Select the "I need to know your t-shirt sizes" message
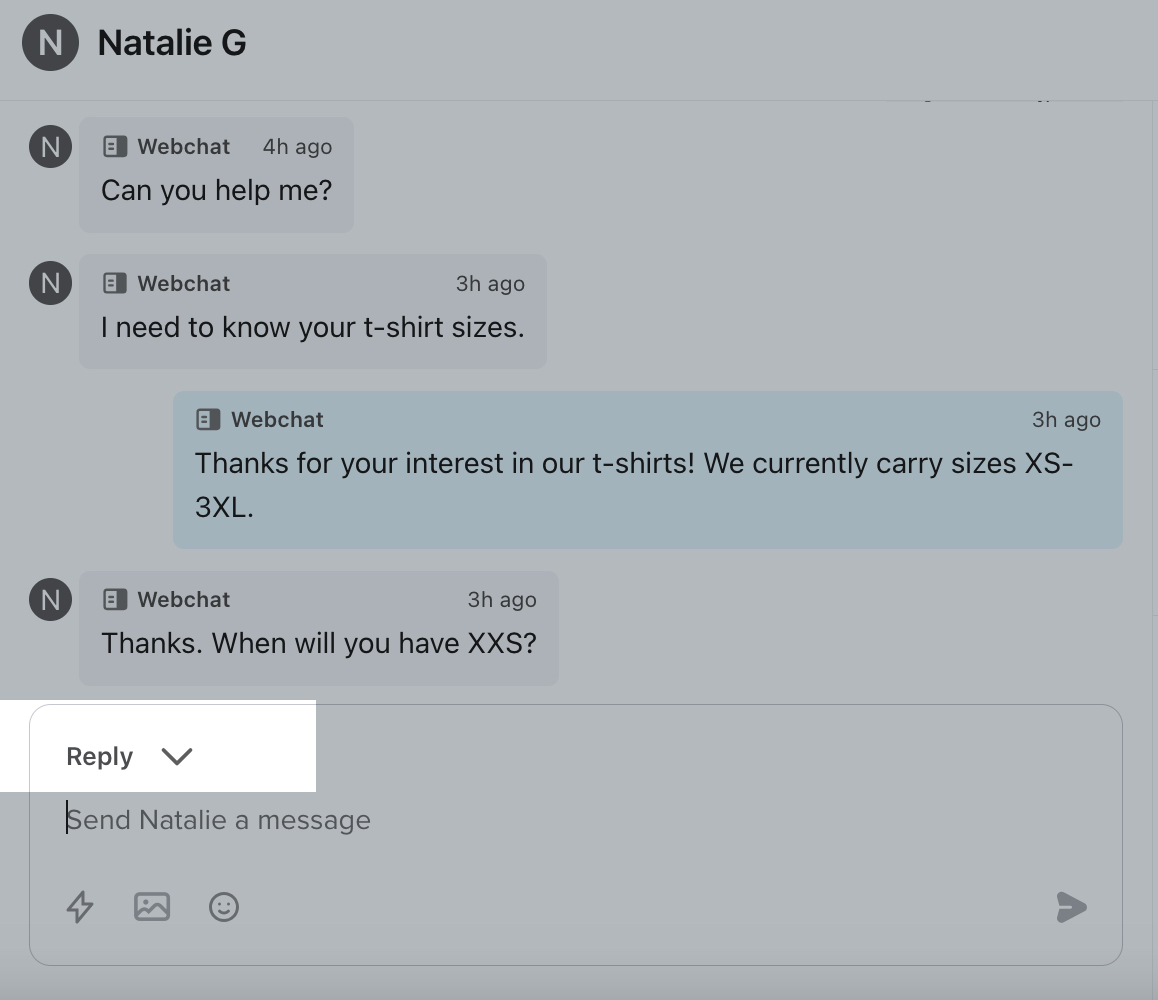1158x1000 pixels. 312,327
